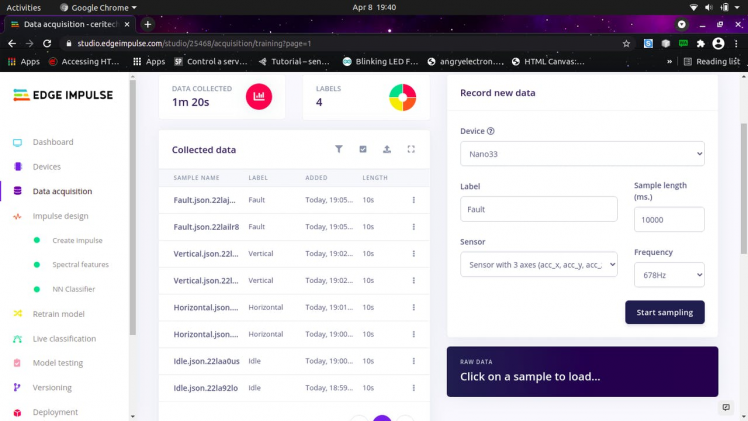Open Model testing page

point(57,363)
